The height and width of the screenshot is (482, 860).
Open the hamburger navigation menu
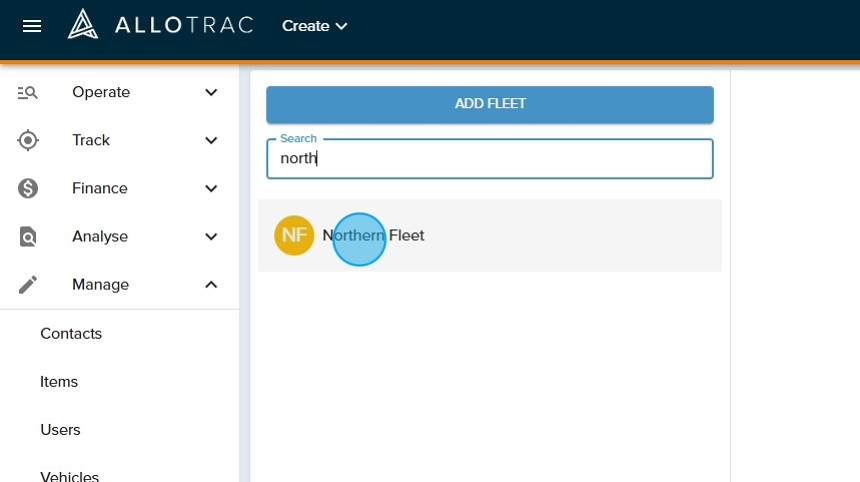pos(32,26)
